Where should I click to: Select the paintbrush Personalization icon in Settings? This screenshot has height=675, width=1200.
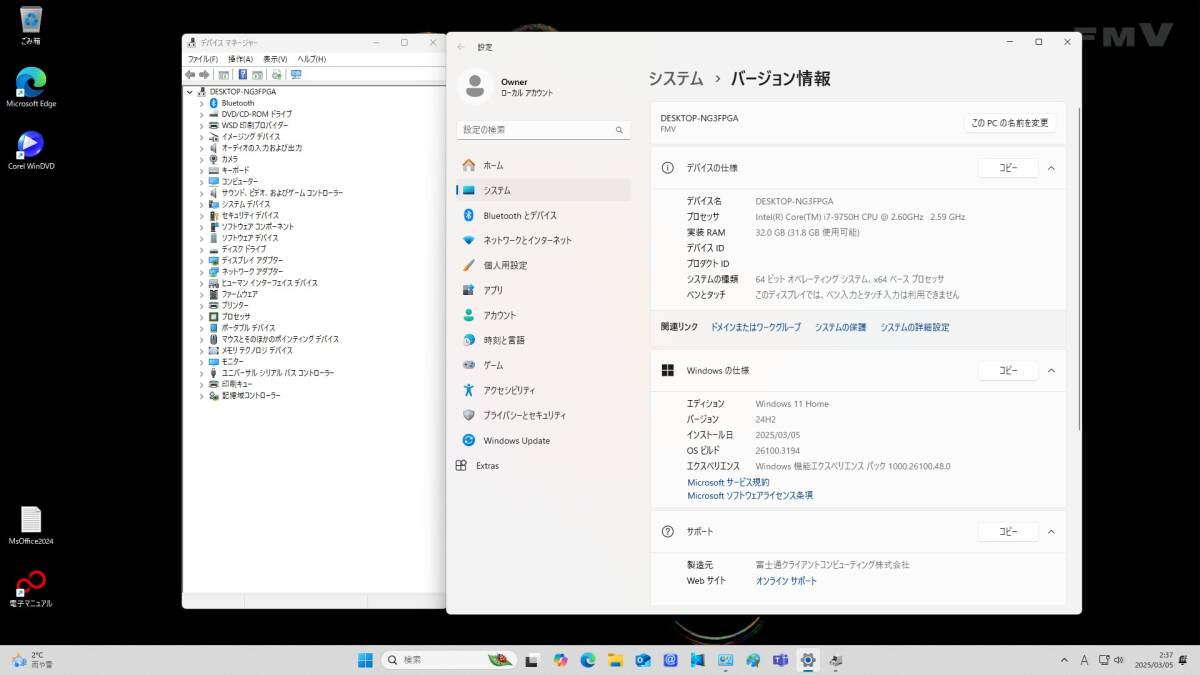pyautogui.click(x=468, y=265)
